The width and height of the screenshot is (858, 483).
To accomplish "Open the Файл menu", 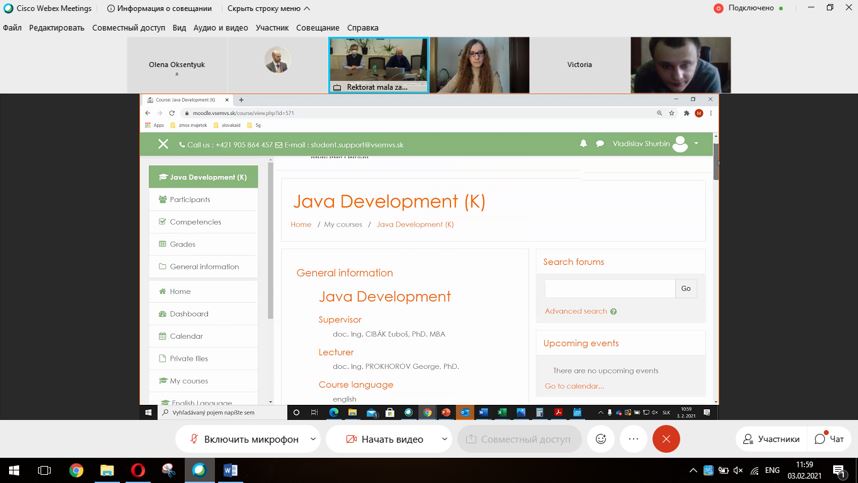I will point(12,28).
